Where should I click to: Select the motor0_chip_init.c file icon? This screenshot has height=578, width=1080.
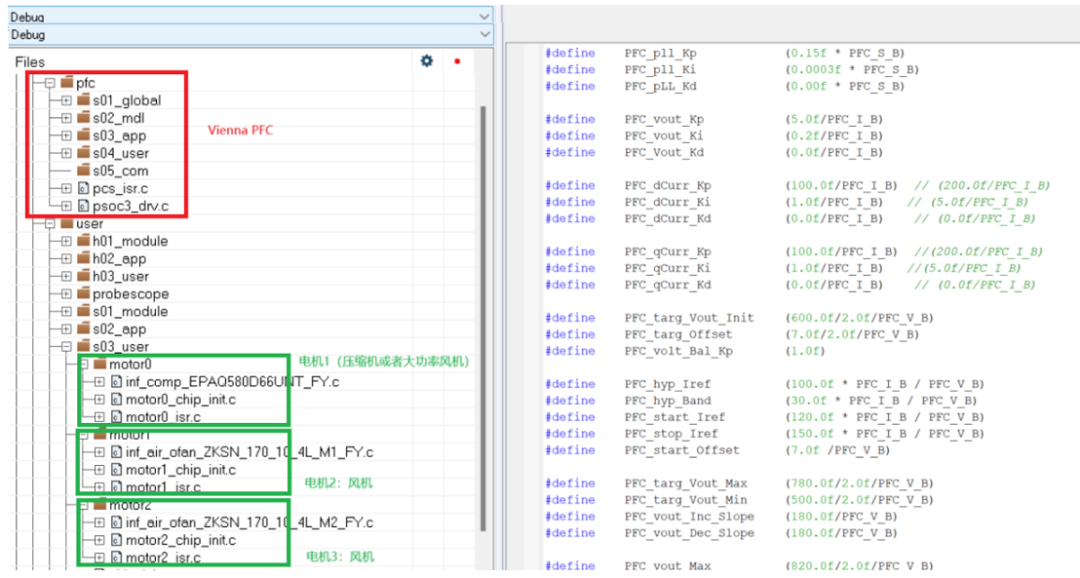(x=116, y=400)
